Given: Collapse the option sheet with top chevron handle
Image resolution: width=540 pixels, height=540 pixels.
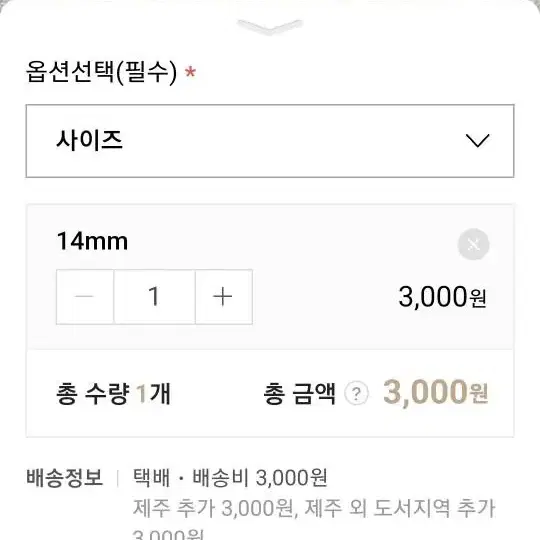Looking at the screenshot, I should (270, 27).
